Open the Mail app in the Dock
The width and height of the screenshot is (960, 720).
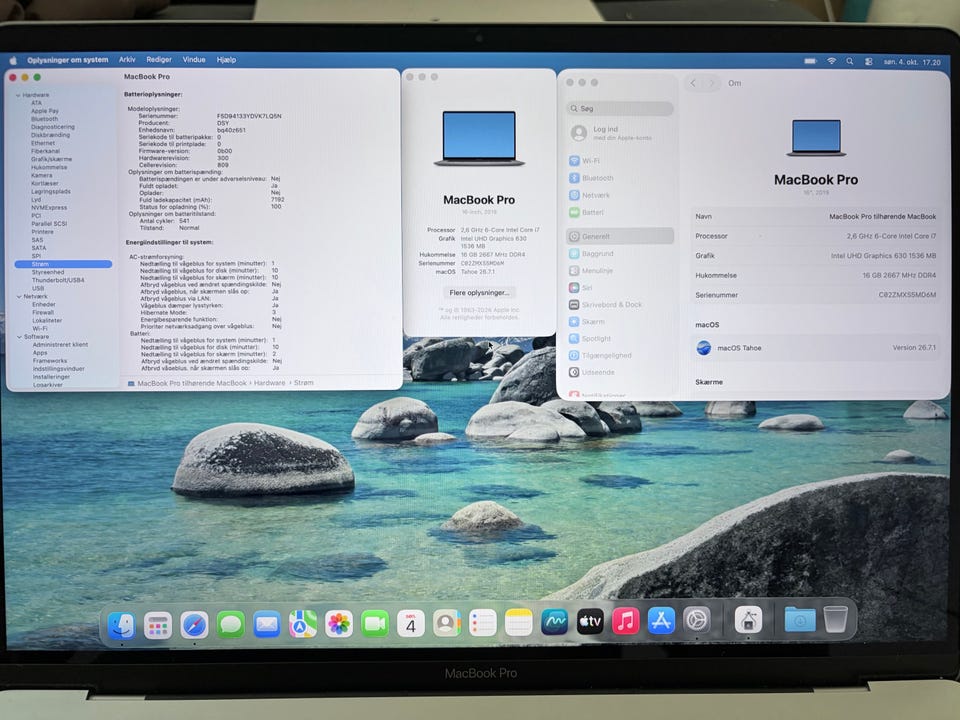(266, 624)
